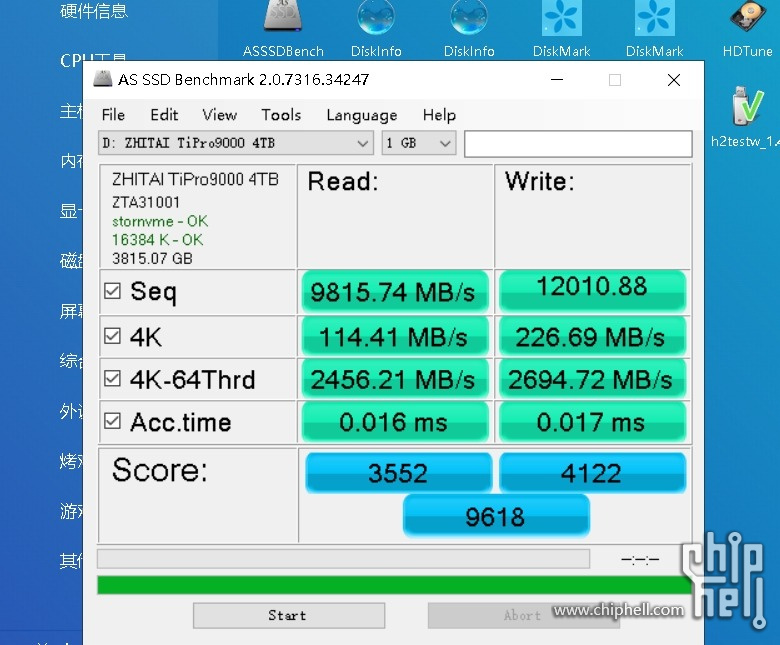Click the 4K-64Thrd read result 2456.21 MB/s
Image resolution: width=780 pixels, height=645 pixels.
pos(394,379)
